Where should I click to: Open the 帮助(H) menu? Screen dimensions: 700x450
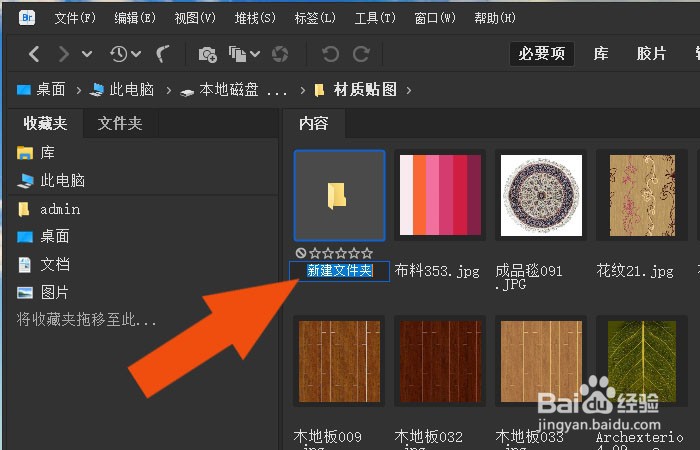click(x=495, y=18)
